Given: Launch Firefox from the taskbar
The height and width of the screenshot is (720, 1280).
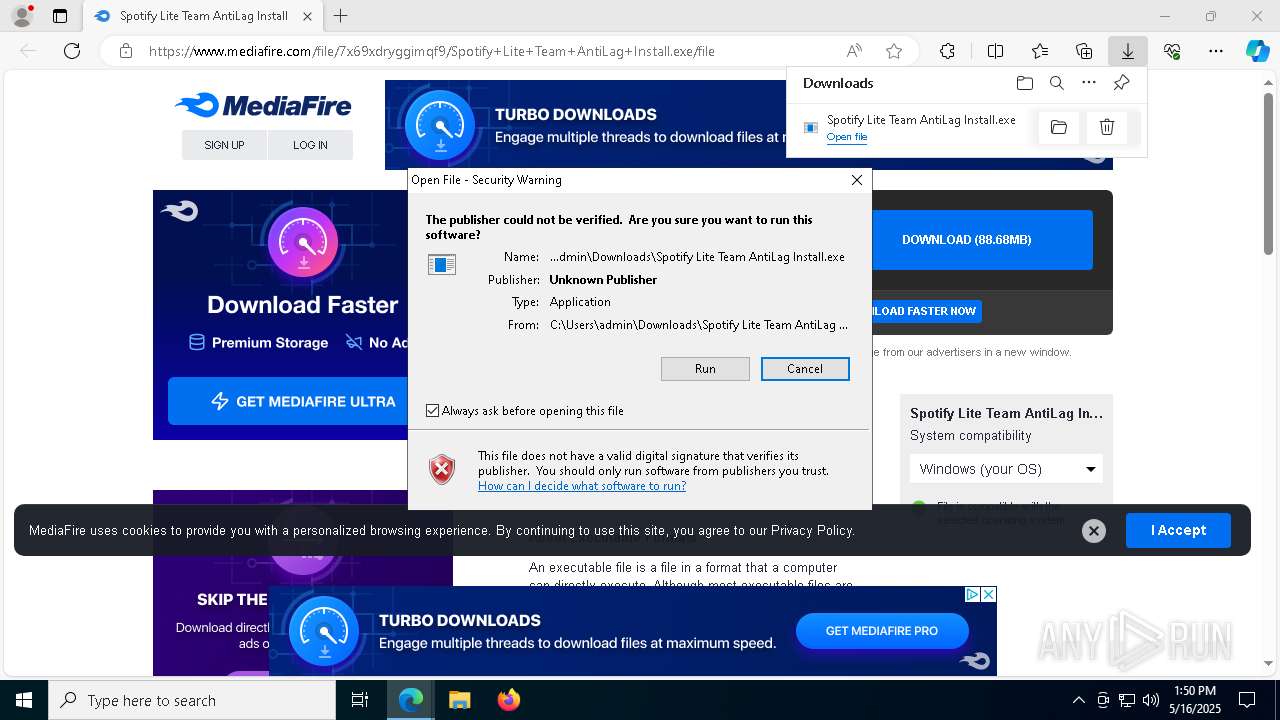Looking at the screenshot, I should tap(508, 700).
